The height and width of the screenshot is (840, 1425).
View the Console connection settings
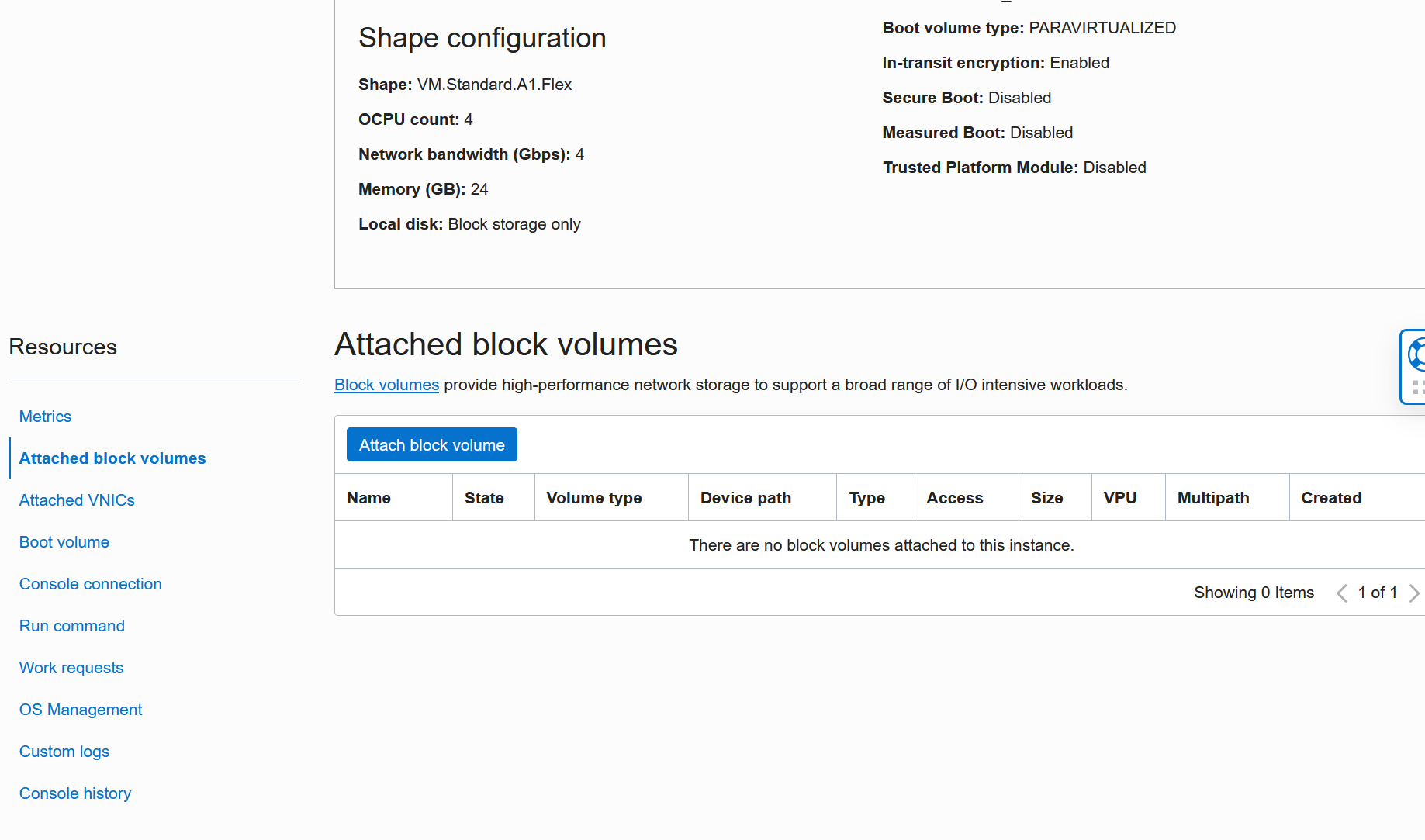click(x=90, y=584)
